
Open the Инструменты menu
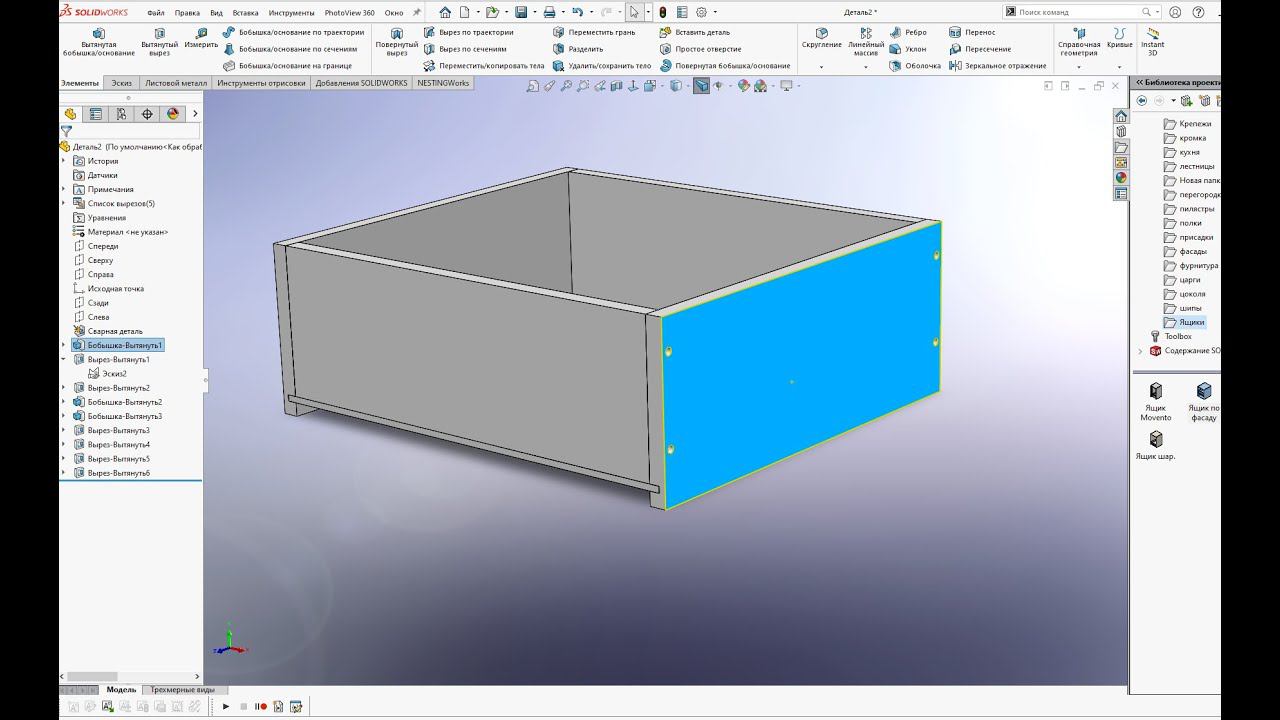(291, 13)
